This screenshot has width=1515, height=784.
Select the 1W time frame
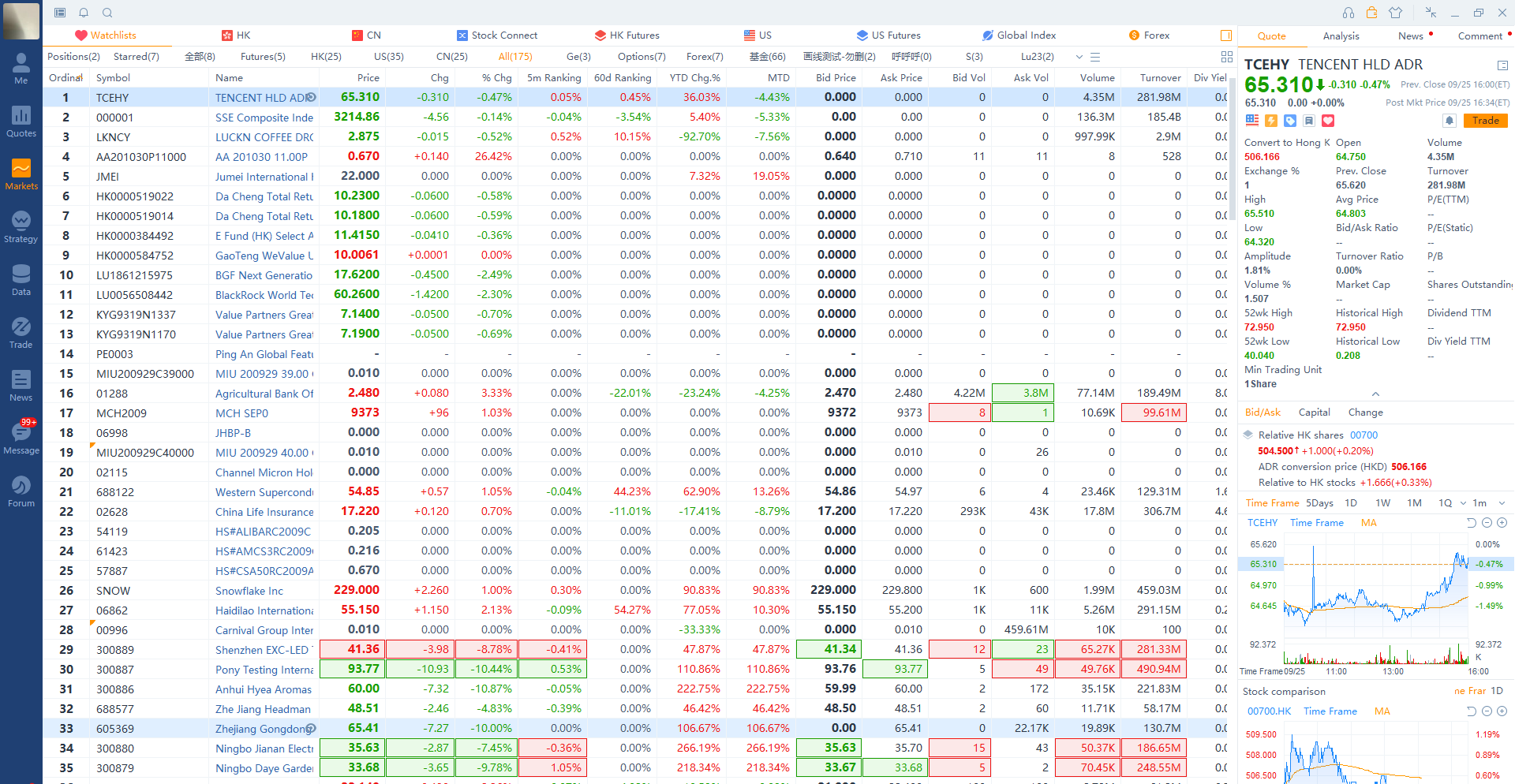click(1382, 503)
